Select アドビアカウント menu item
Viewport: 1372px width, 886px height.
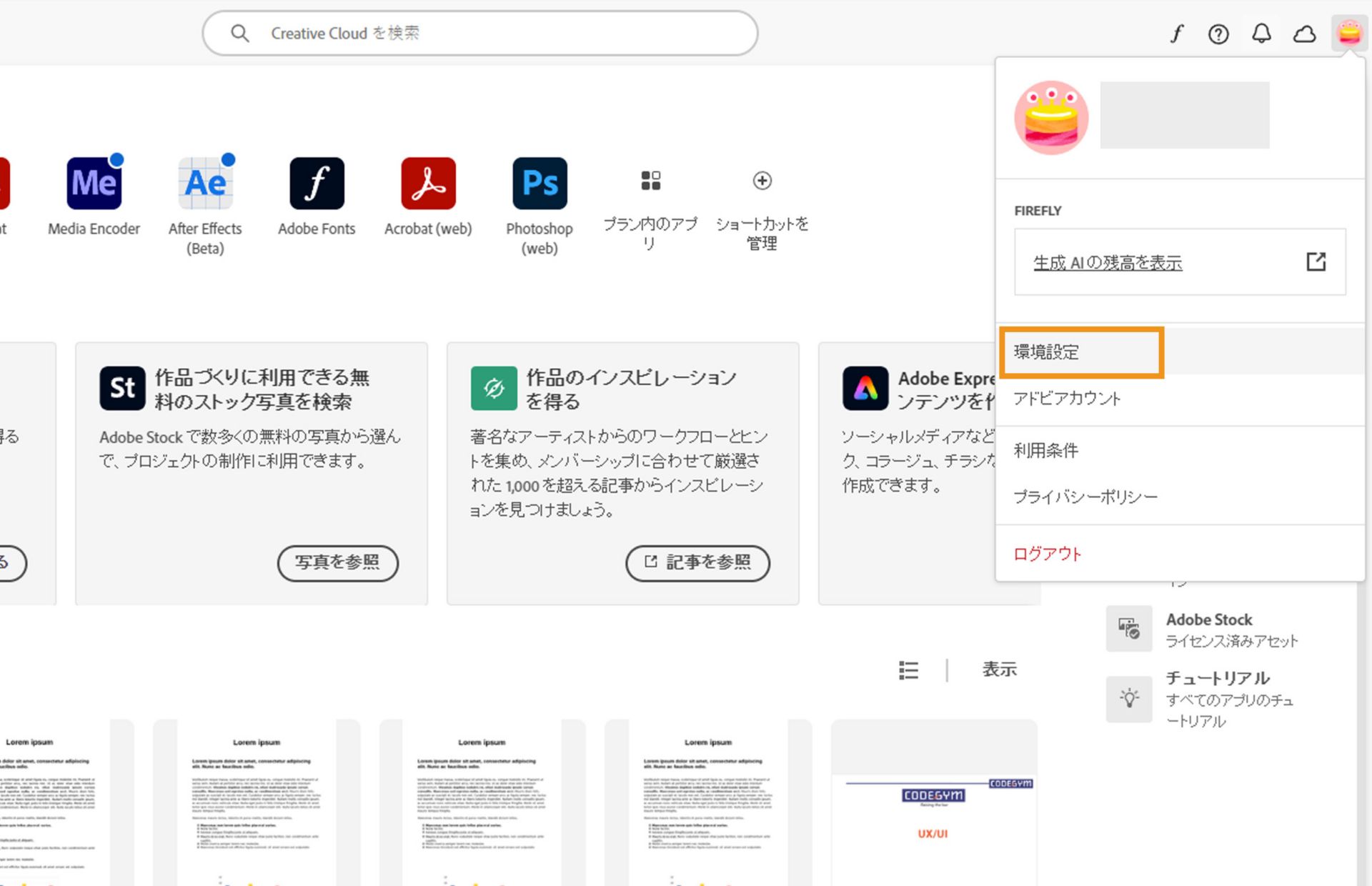[1067, 399]
